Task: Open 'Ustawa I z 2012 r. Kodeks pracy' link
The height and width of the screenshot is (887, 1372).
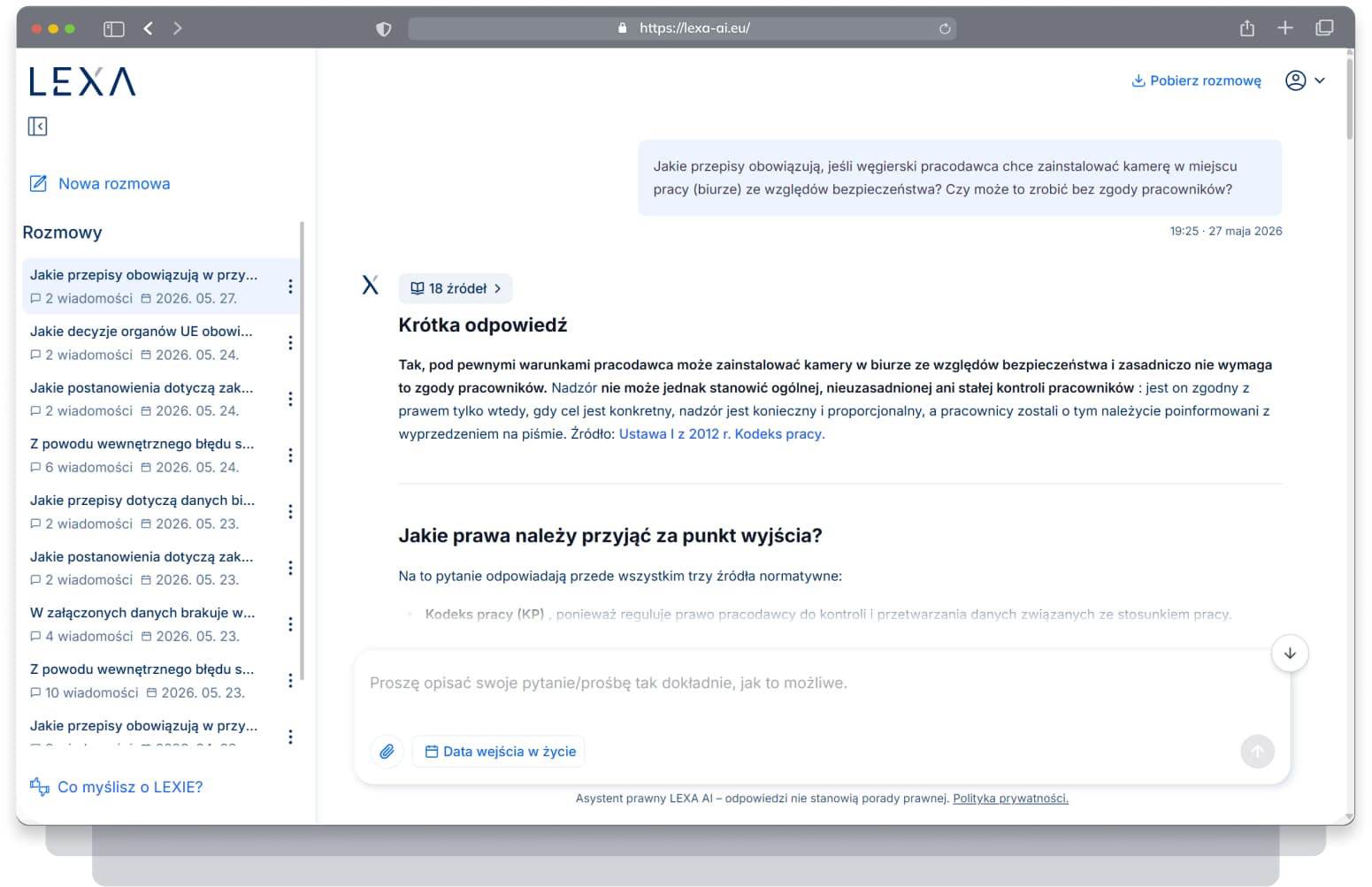Action: pyautogui.click(x=722, y=434)
